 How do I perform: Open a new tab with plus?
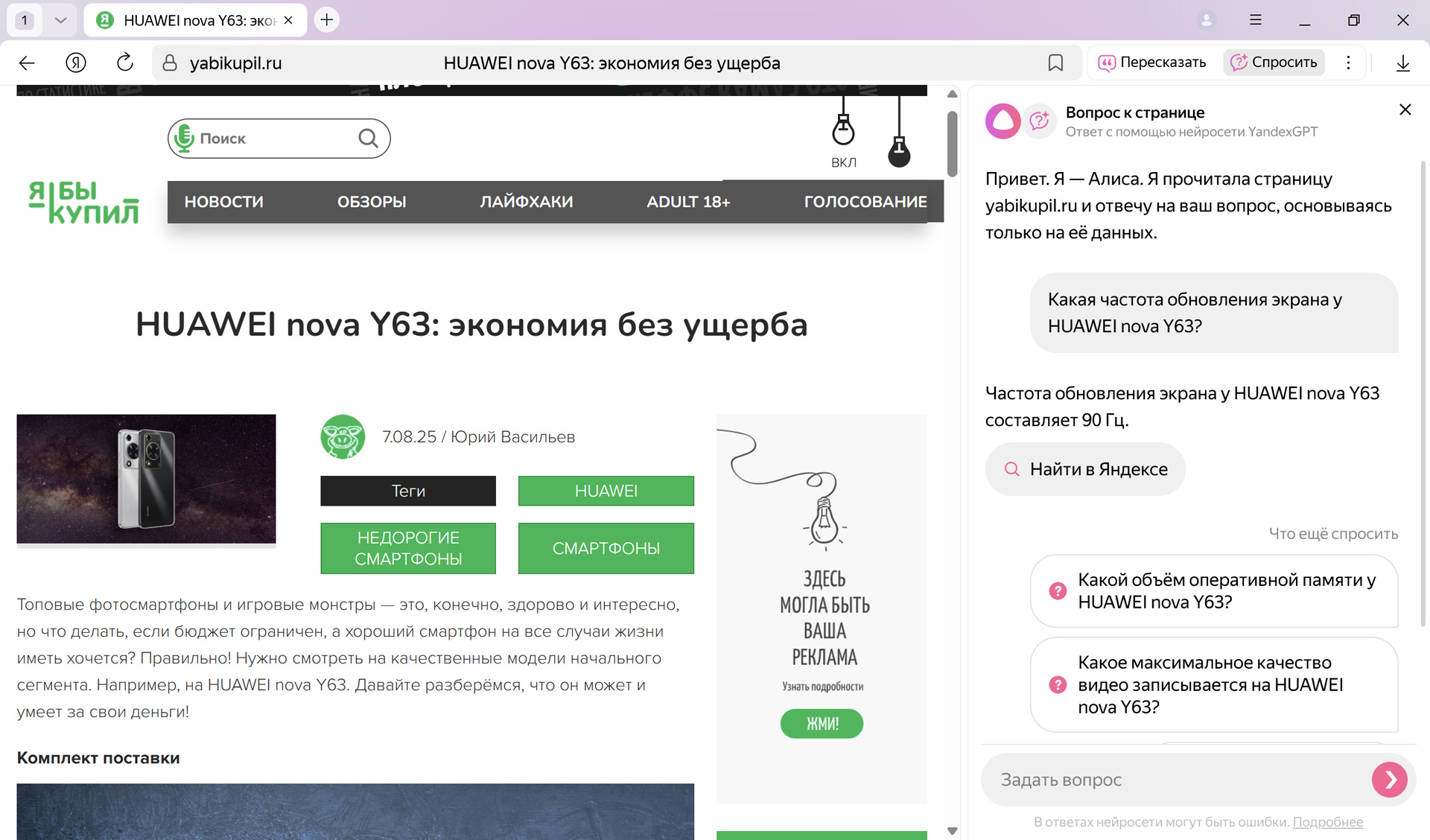pos(327,20)
